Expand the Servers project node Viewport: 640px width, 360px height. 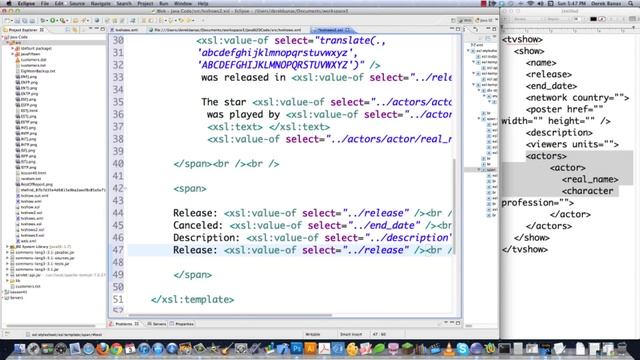(3, 298)
